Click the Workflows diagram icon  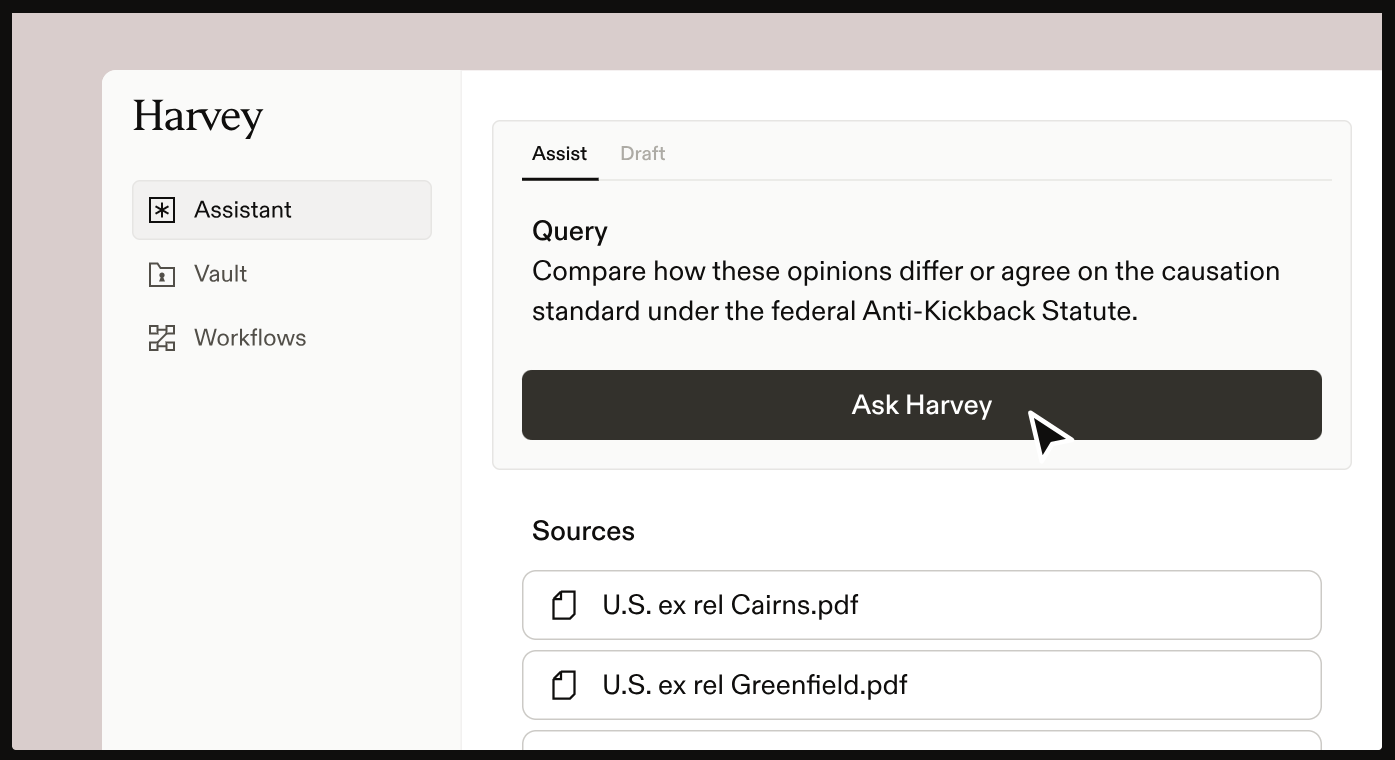click(162, 338)
